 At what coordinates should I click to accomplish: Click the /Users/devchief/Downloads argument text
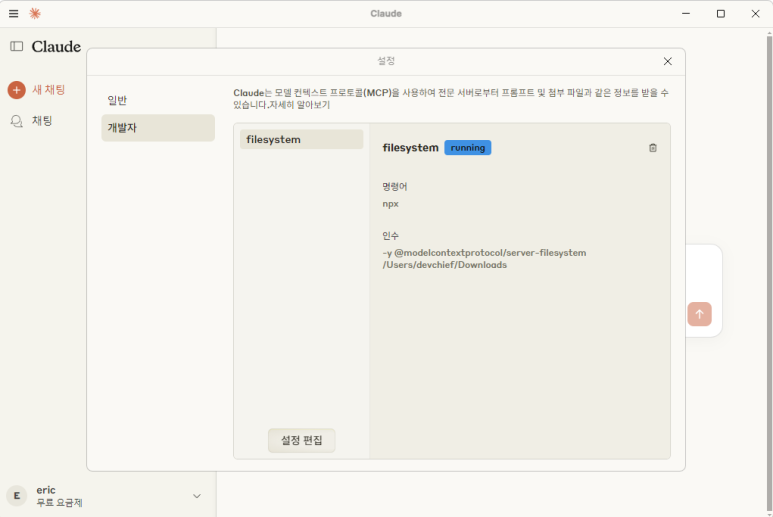click(x=445, y=265)
